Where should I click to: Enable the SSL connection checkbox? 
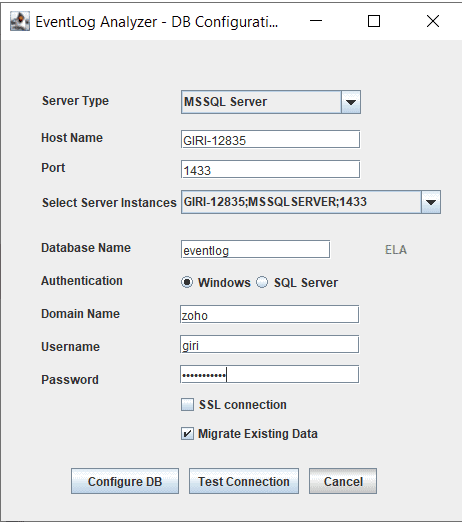coord(187,405)
